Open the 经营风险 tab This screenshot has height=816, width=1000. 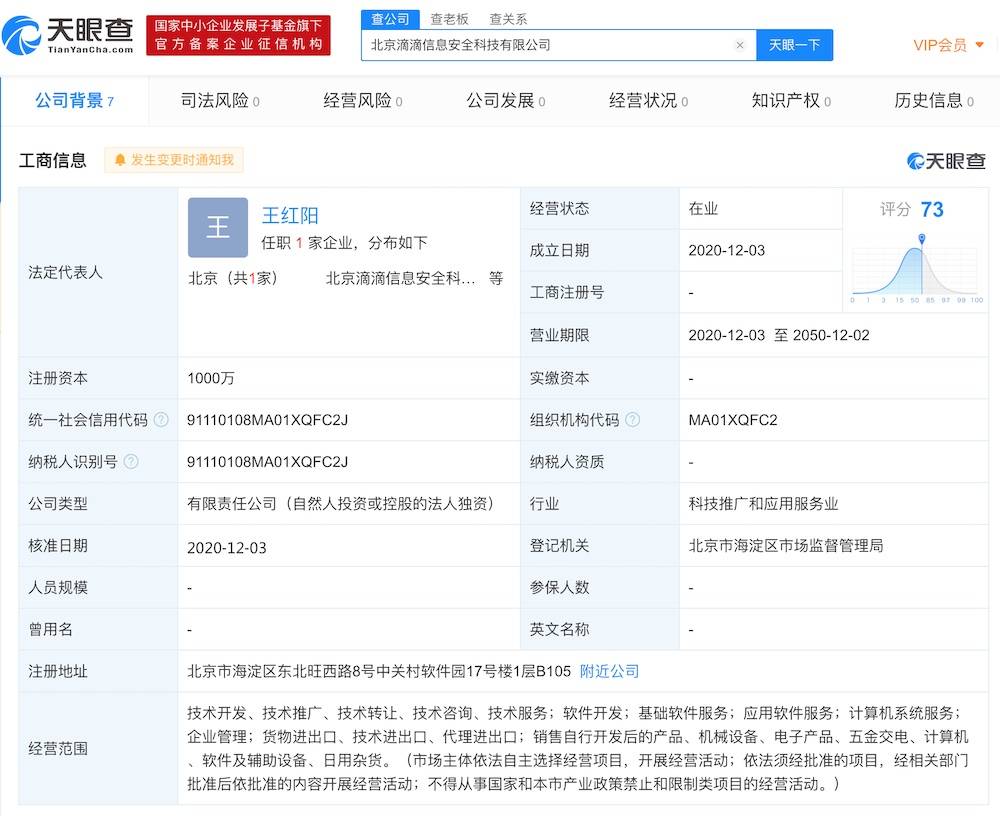tap(363, 101)
